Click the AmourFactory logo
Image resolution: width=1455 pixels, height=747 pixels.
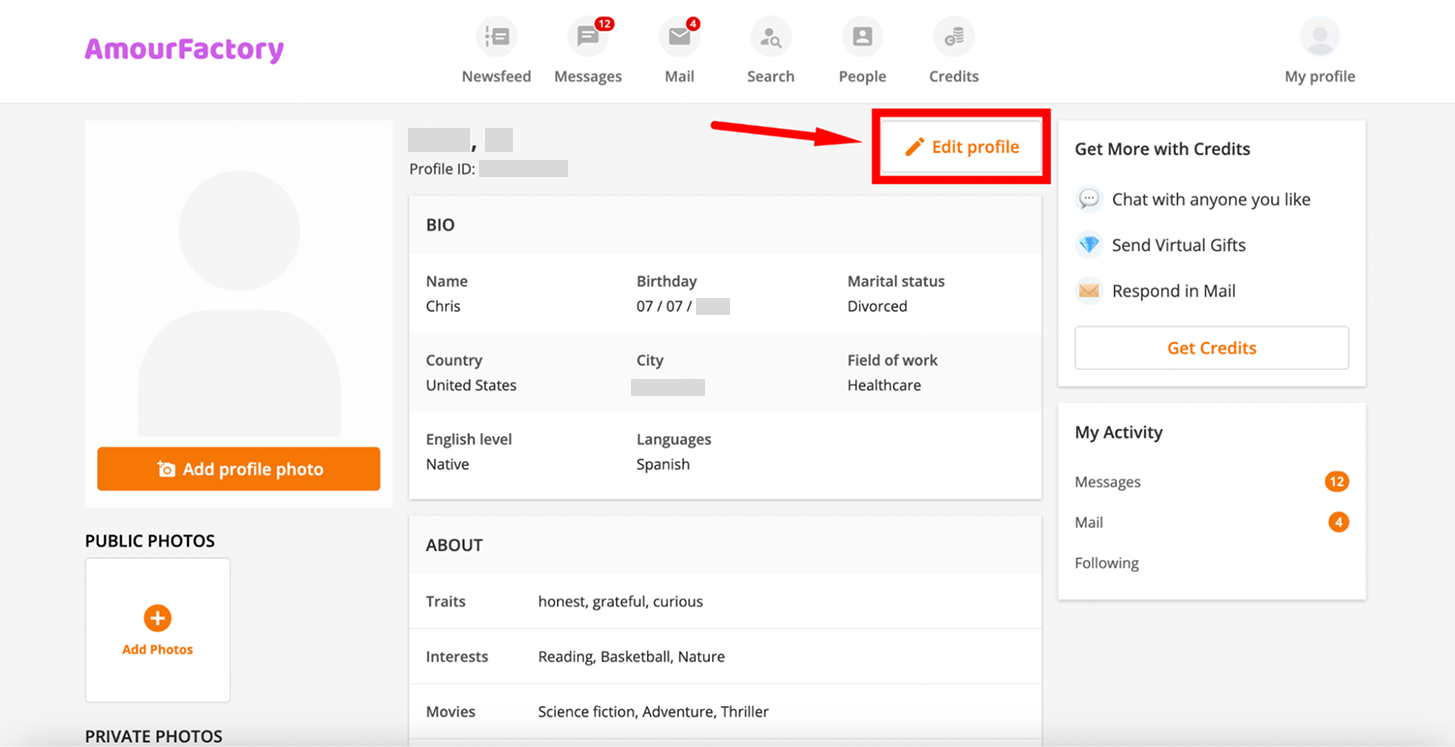[x=184, y=49]
